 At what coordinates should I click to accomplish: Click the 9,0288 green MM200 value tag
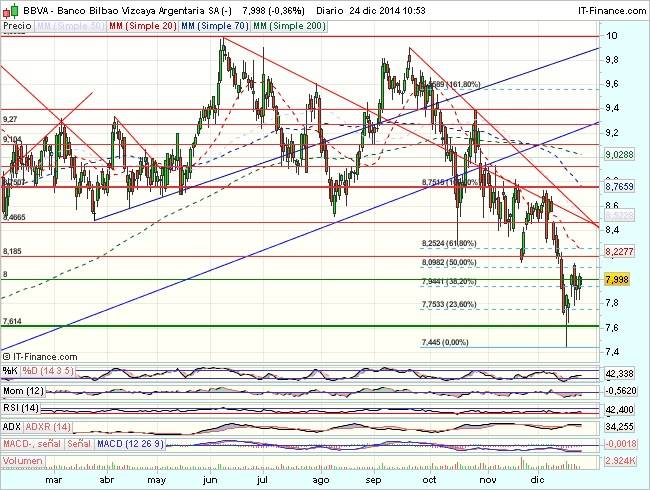[619, 155]
